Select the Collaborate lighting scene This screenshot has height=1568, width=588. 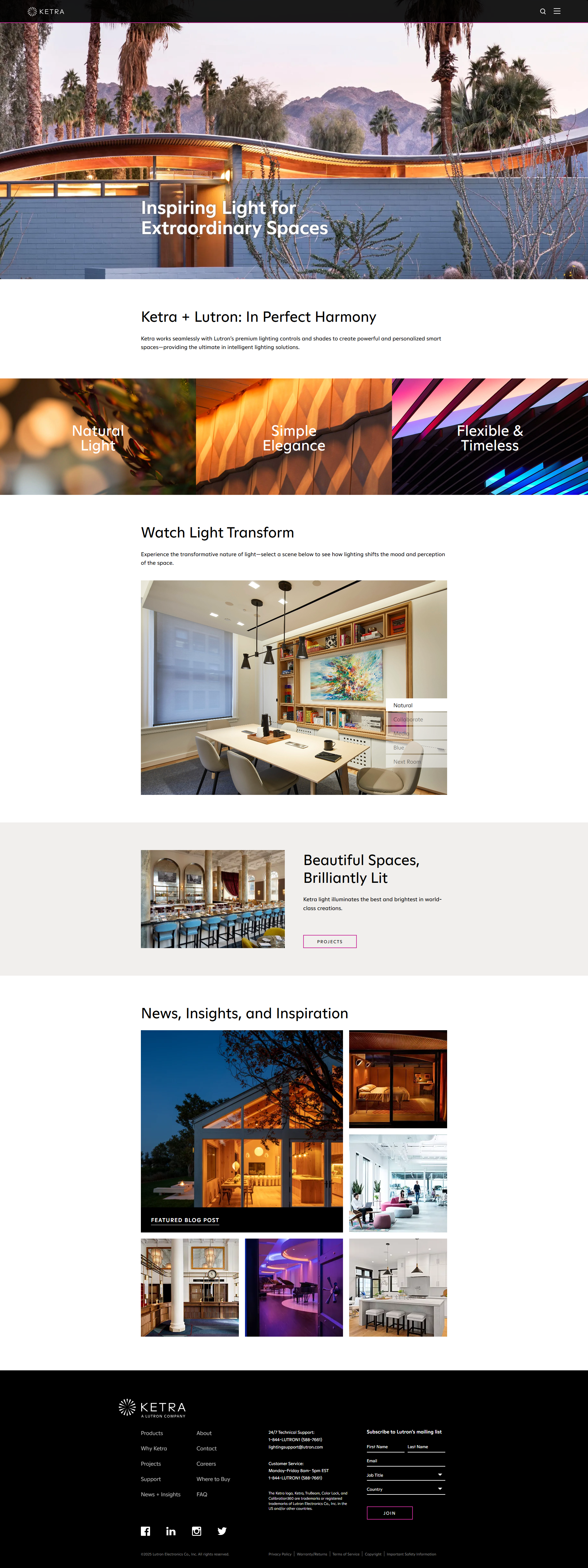pos(417,719)
